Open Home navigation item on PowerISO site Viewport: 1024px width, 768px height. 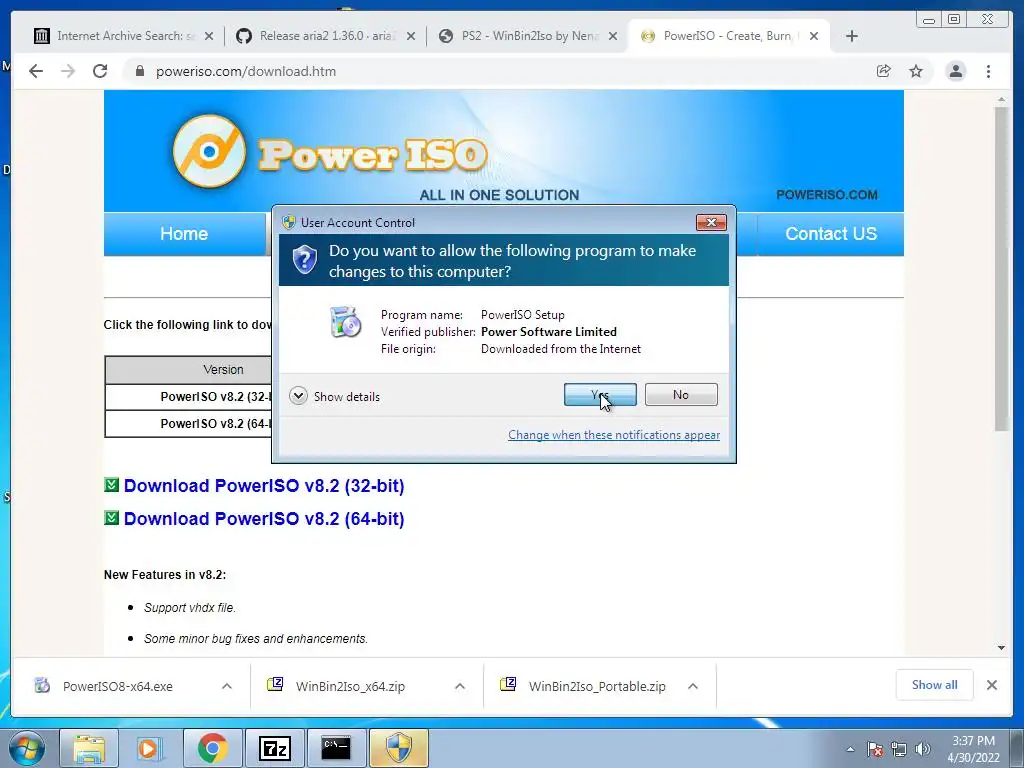pos(184,234)
